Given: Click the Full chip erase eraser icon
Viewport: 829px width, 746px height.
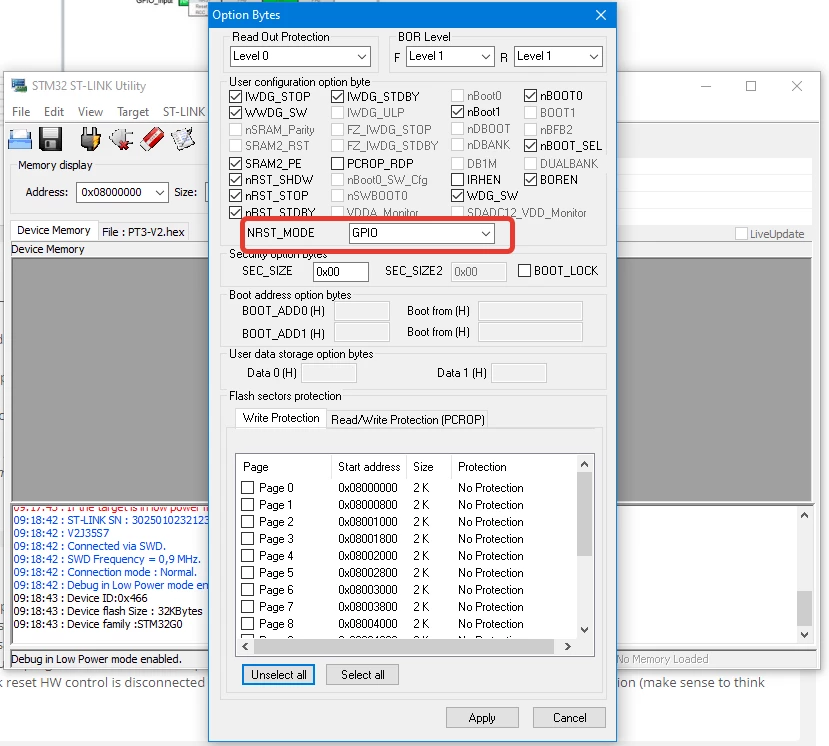Looking at the screenshot, I should coord(152,139).
